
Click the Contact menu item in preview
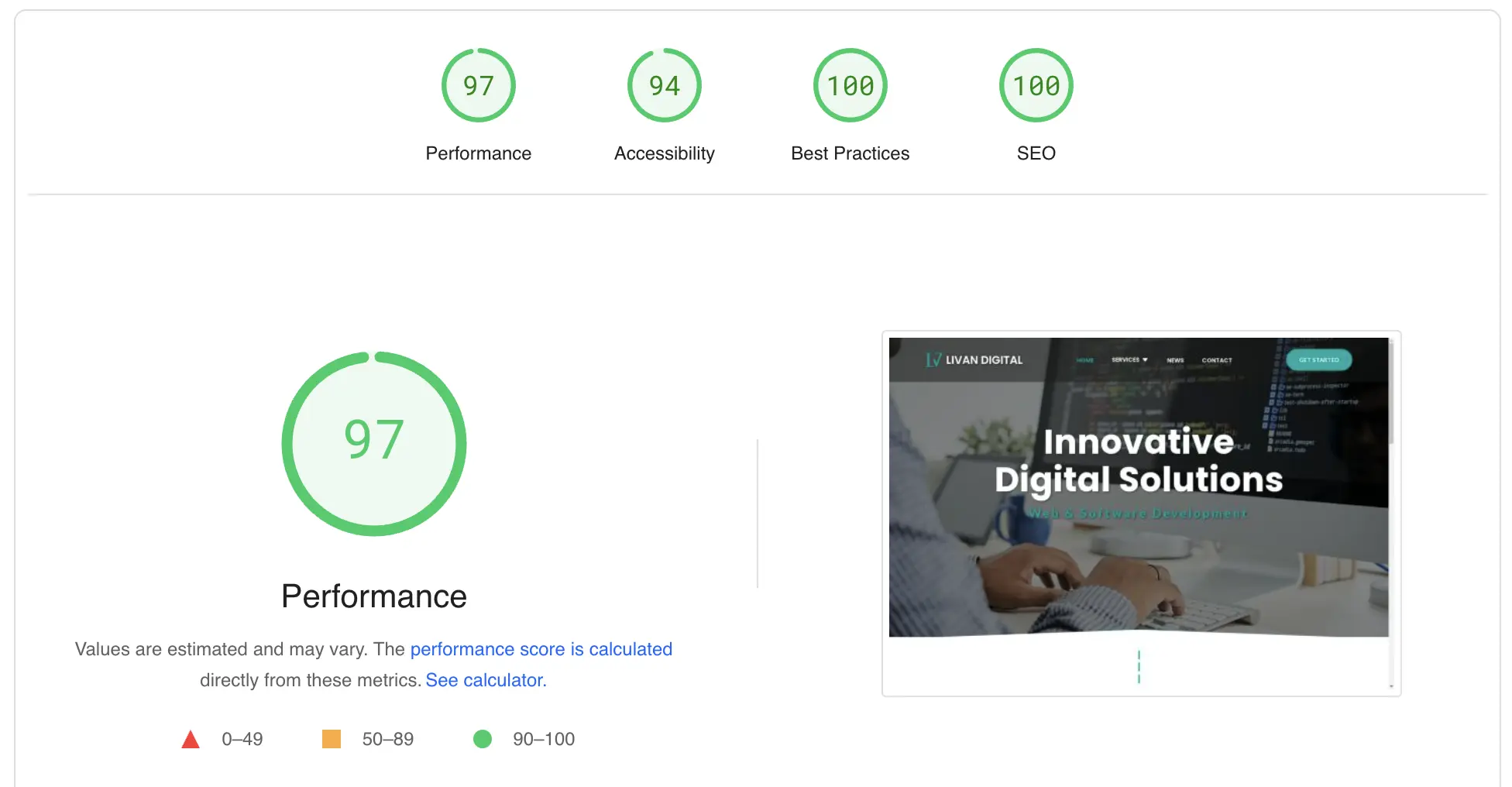(x=1216, y=360)
